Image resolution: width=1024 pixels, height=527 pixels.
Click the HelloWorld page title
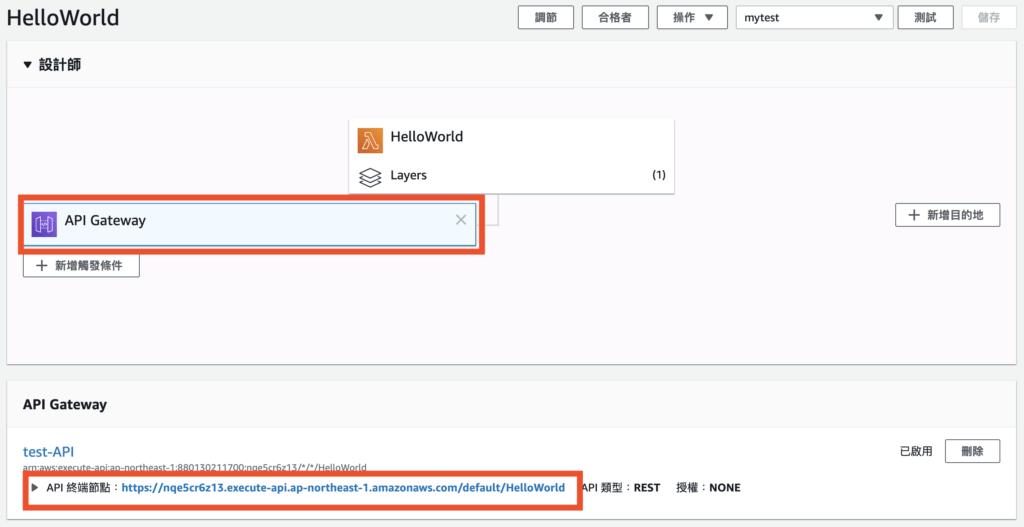pos(63,18)
